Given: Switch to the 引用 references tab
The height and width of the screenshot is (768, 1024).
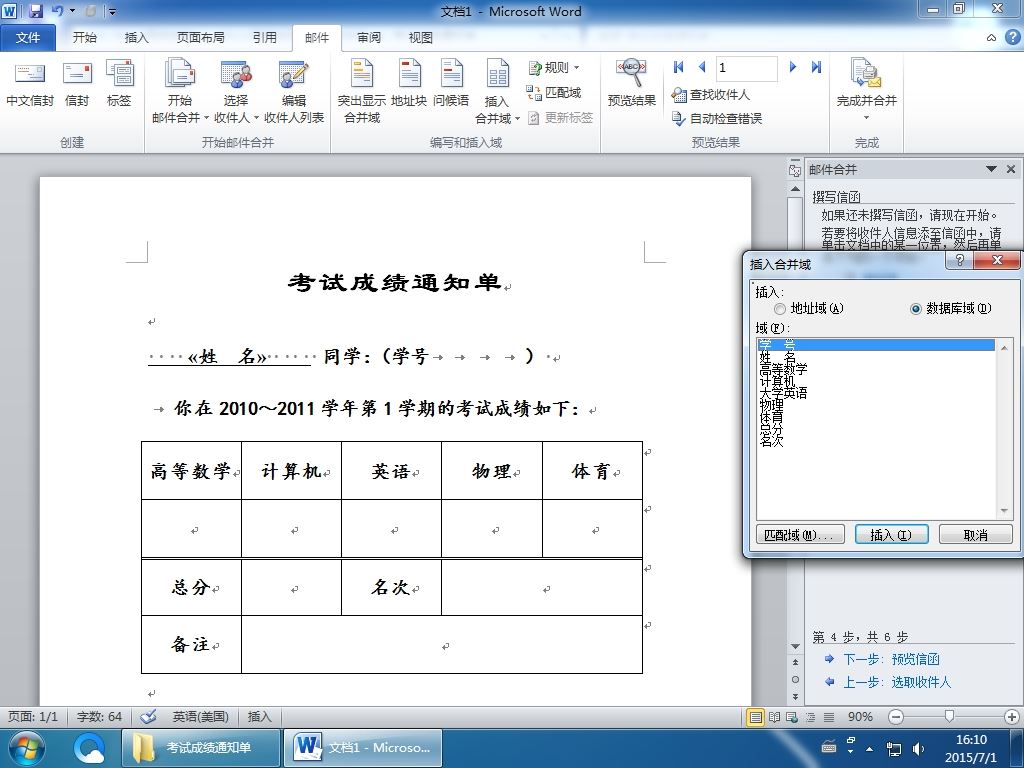Looking at the screenshot, I should (x=264, y=37).
